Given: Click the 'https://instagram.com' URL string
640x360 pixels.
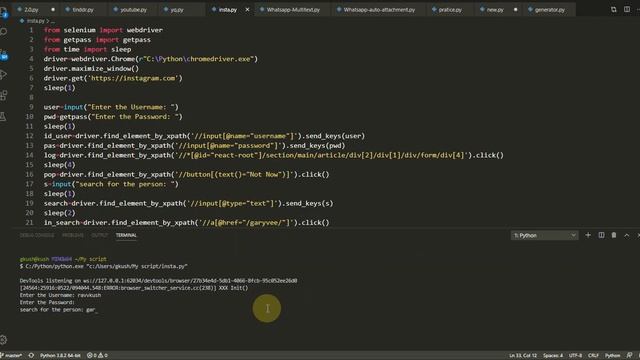Looking at the screenshot, I should tap(133, 78).
